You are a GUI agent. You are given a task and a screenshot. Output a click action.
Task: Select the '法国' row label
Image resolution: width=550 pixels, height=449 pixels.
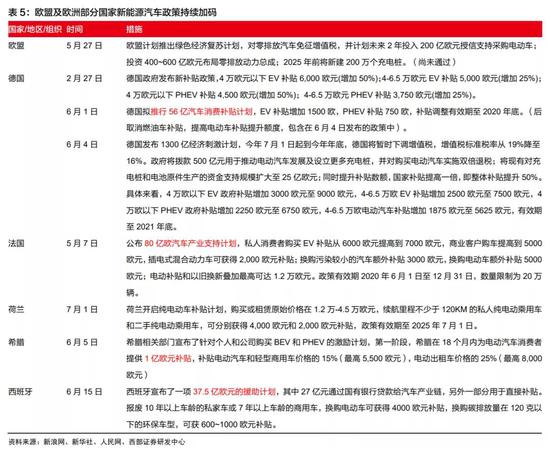pos(16,243)
